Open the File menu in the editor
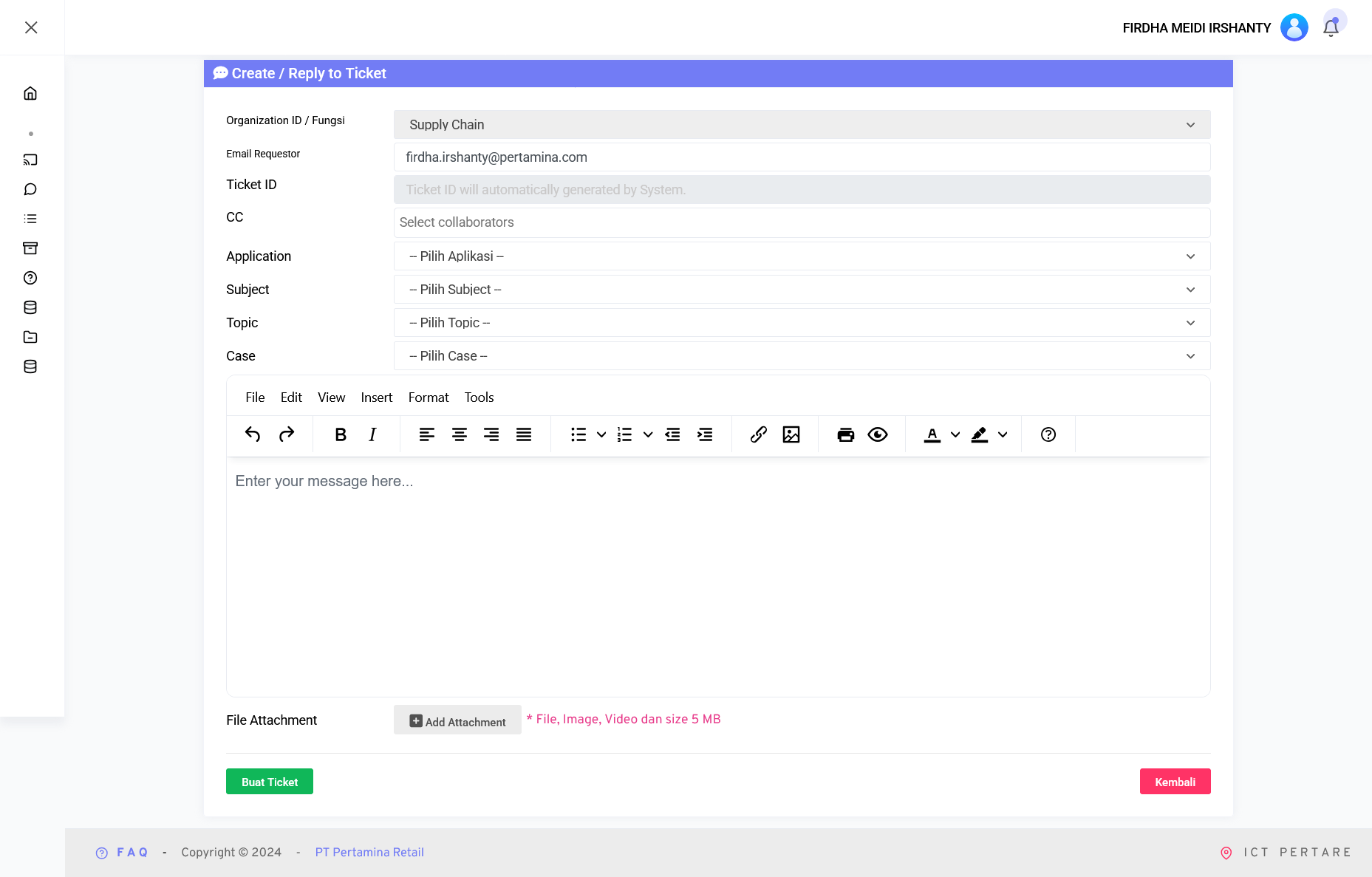The width and height of the screenshot is (1372, 877). point(255,397)
